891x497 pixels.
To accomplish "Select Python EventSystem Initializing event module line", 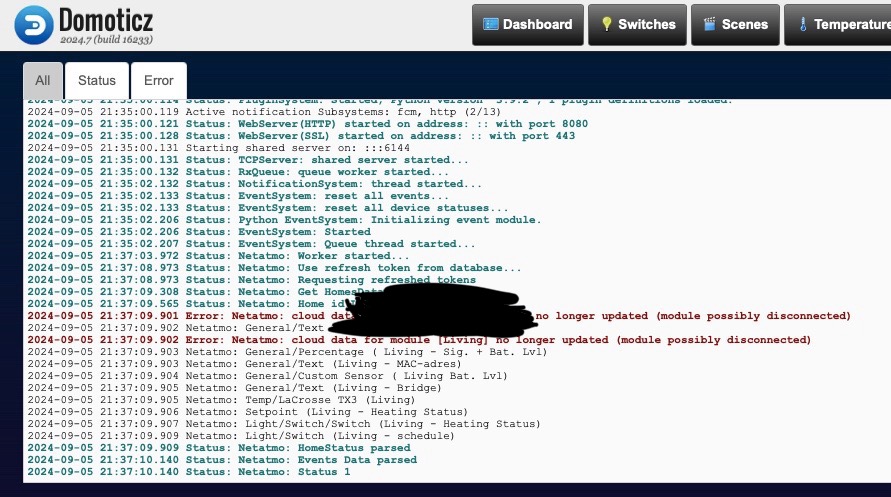I will tap(284, 220).
